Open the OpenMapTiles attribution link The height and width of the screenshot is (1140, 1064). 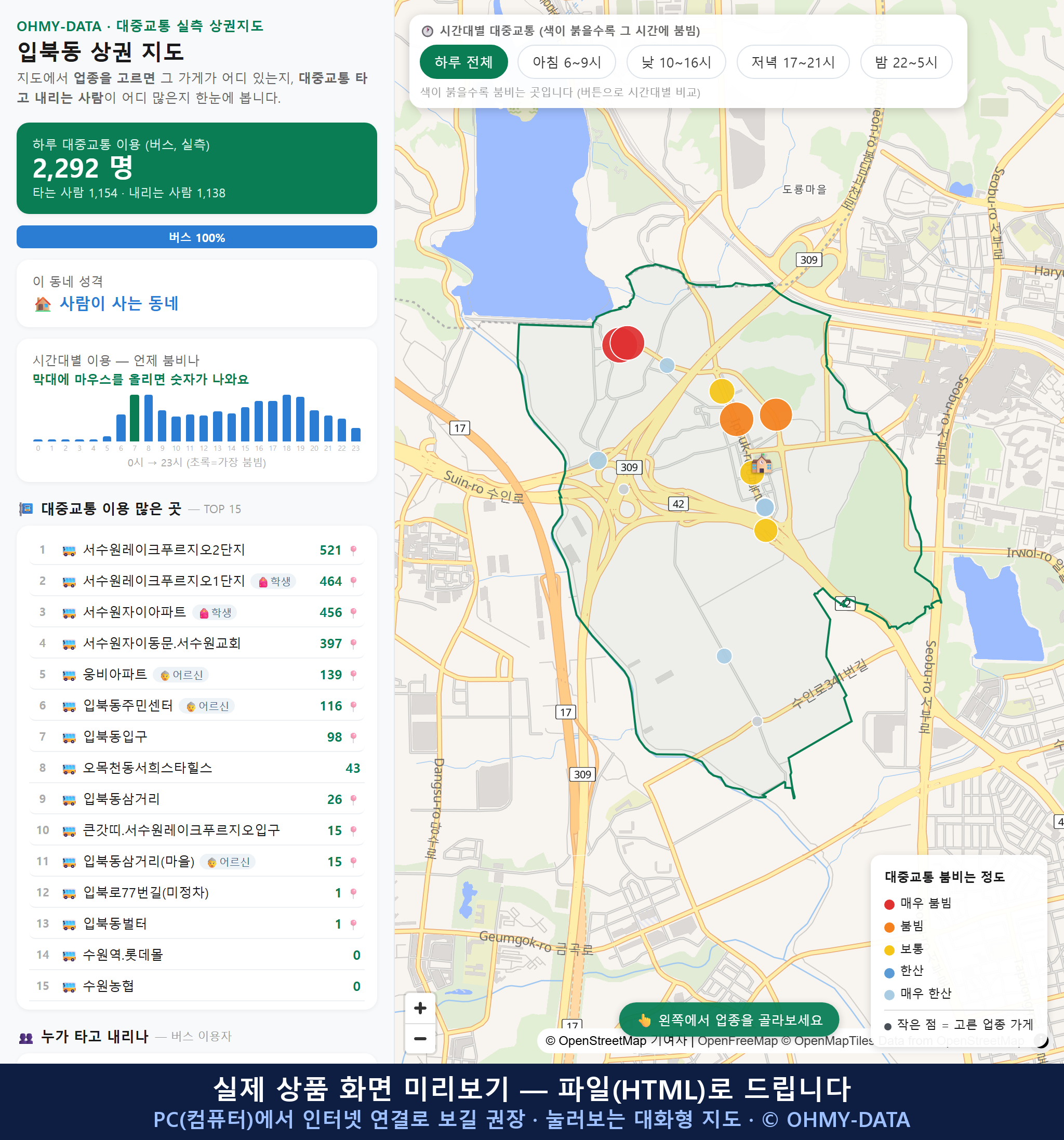(x=827, y=1041)
